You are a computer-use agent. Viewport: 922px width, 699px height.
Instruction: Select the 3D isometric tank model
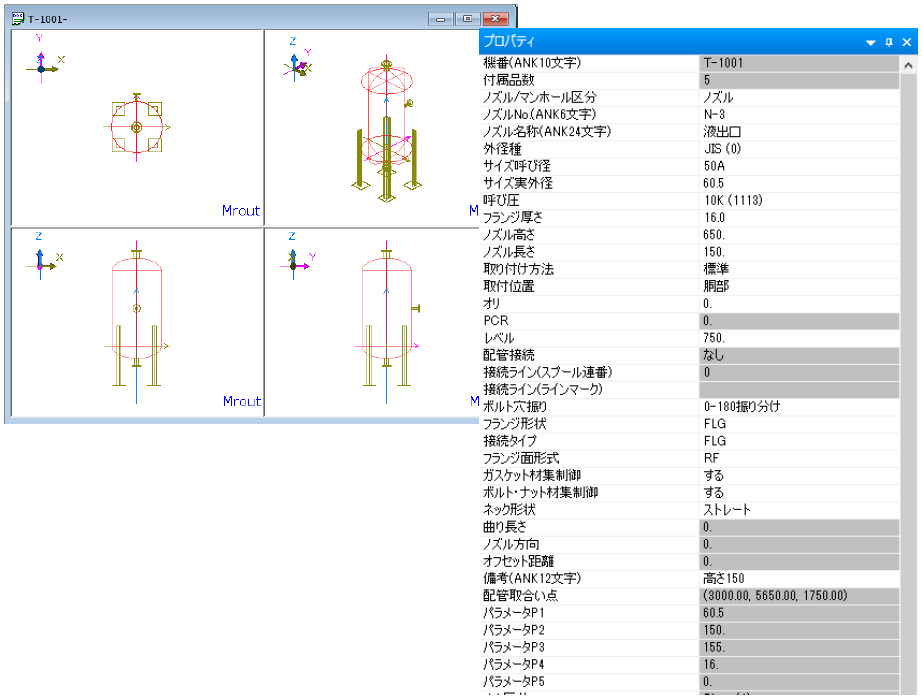tap(386, 129)
